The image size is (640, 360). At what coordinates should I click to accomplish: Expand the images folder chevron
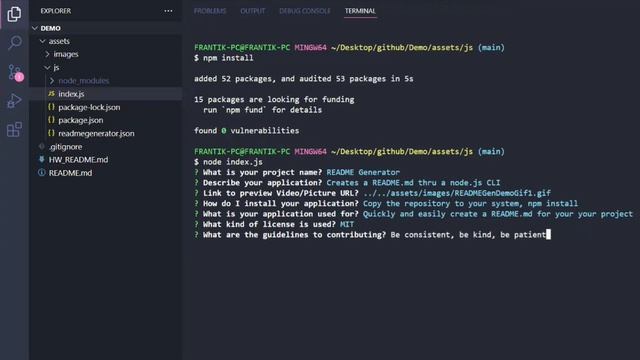(x=47, y=54)
